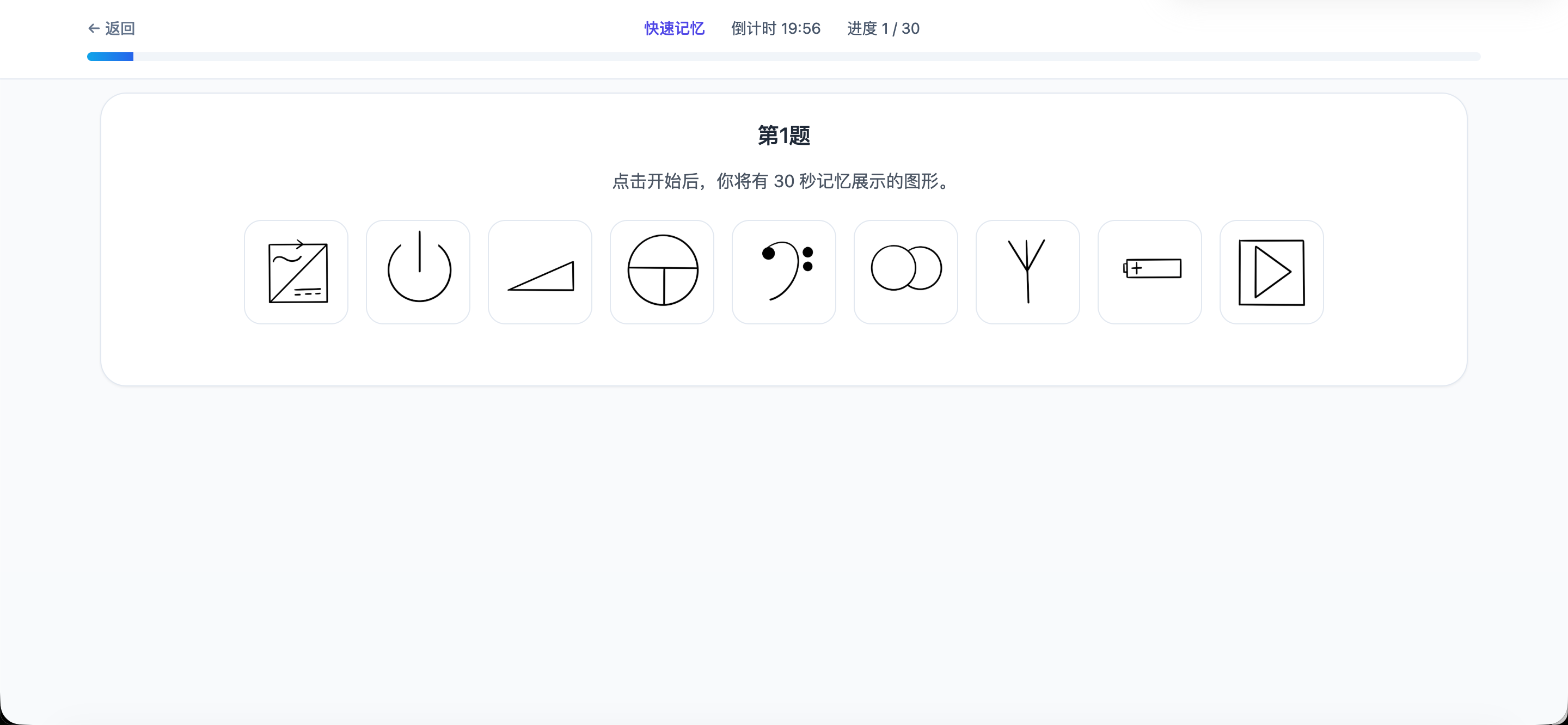Image resolution: width=1568 pixels, height=725 pixels.
Task: Click the divided circle symbol card
Action: click(x=661, y=272)
